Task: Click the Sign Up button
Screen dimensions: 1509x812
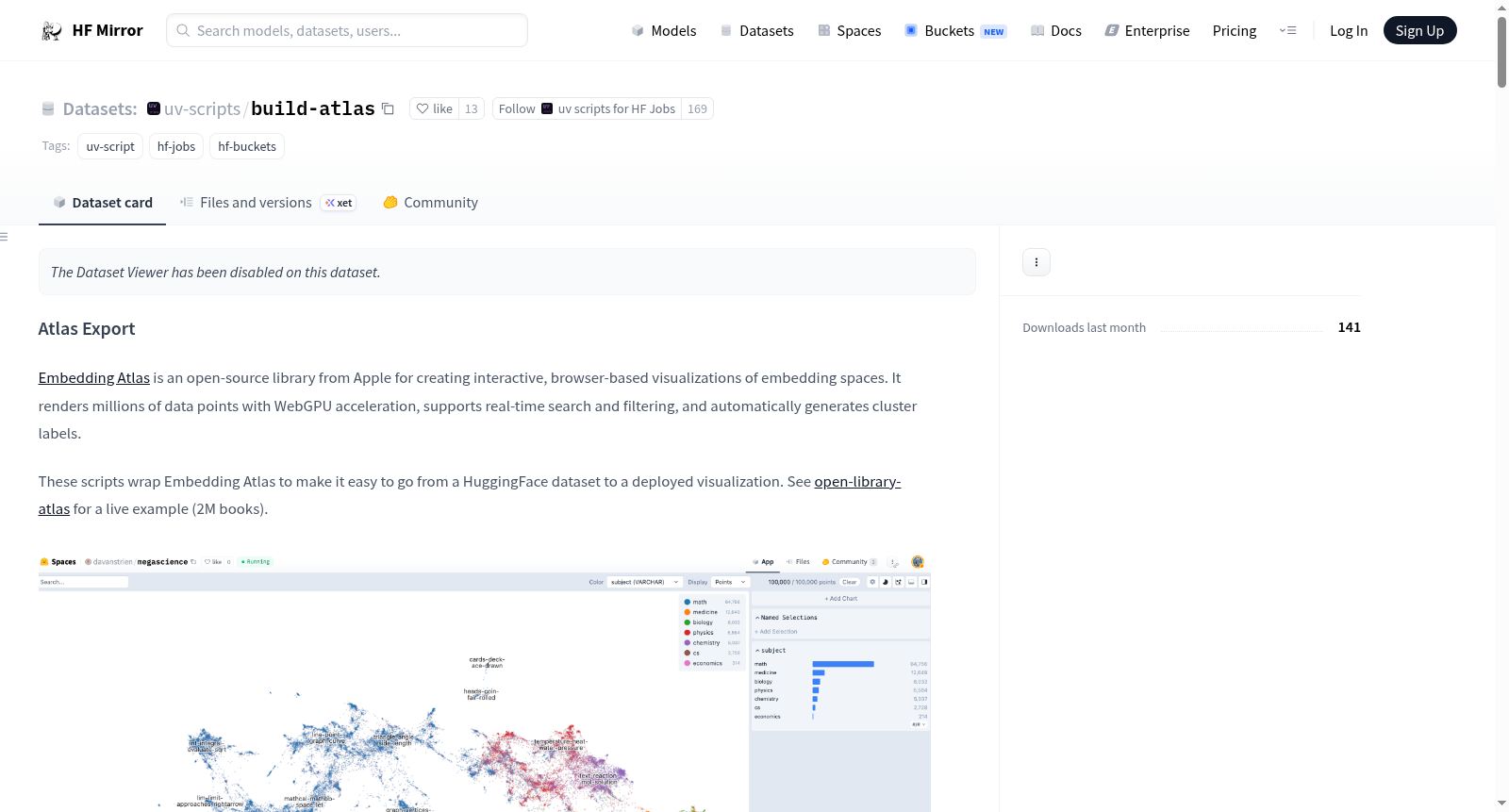Action: click(1419, 31)
